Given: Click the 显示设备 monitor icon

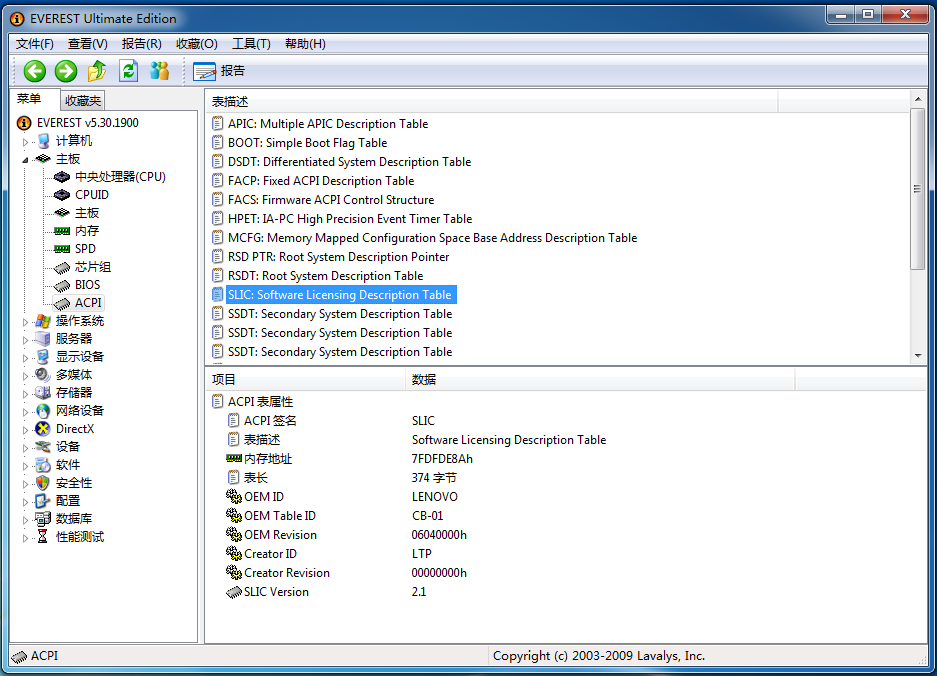Looking at the screenshot, I should 42,357.
